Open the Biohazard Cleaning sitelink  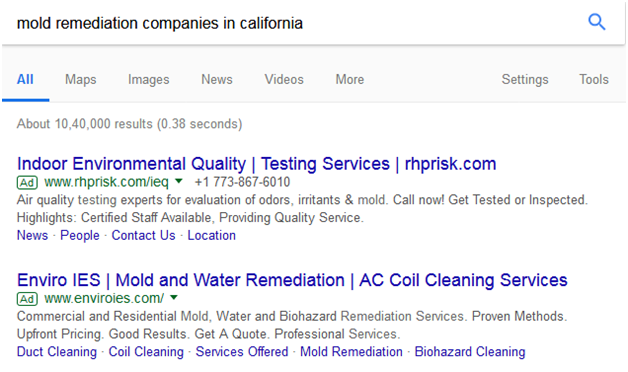tap(470, 352)
